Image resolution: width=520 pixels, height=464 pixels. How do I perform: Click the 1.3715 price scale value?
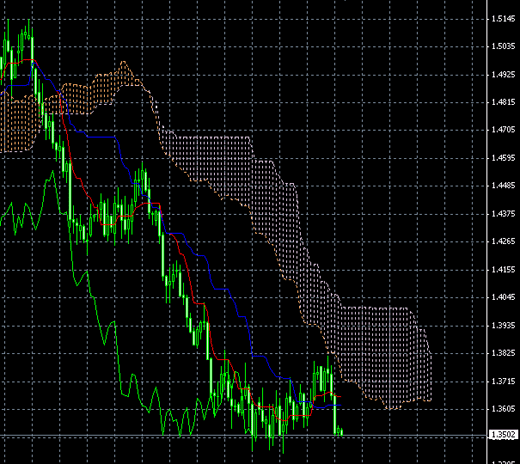click(504, 381)
